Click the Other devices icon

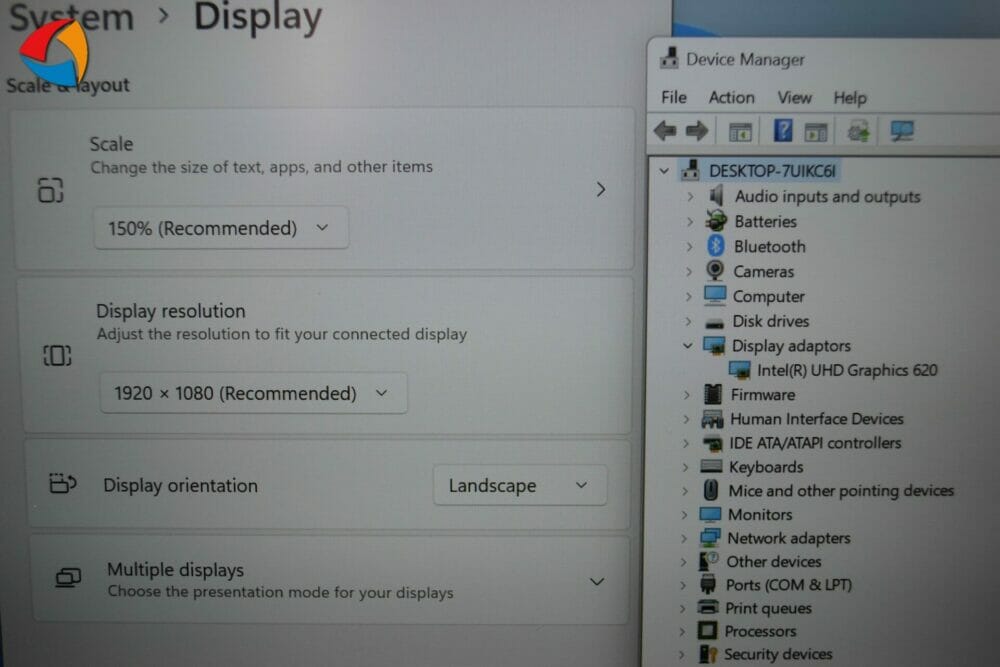(709, 561)
